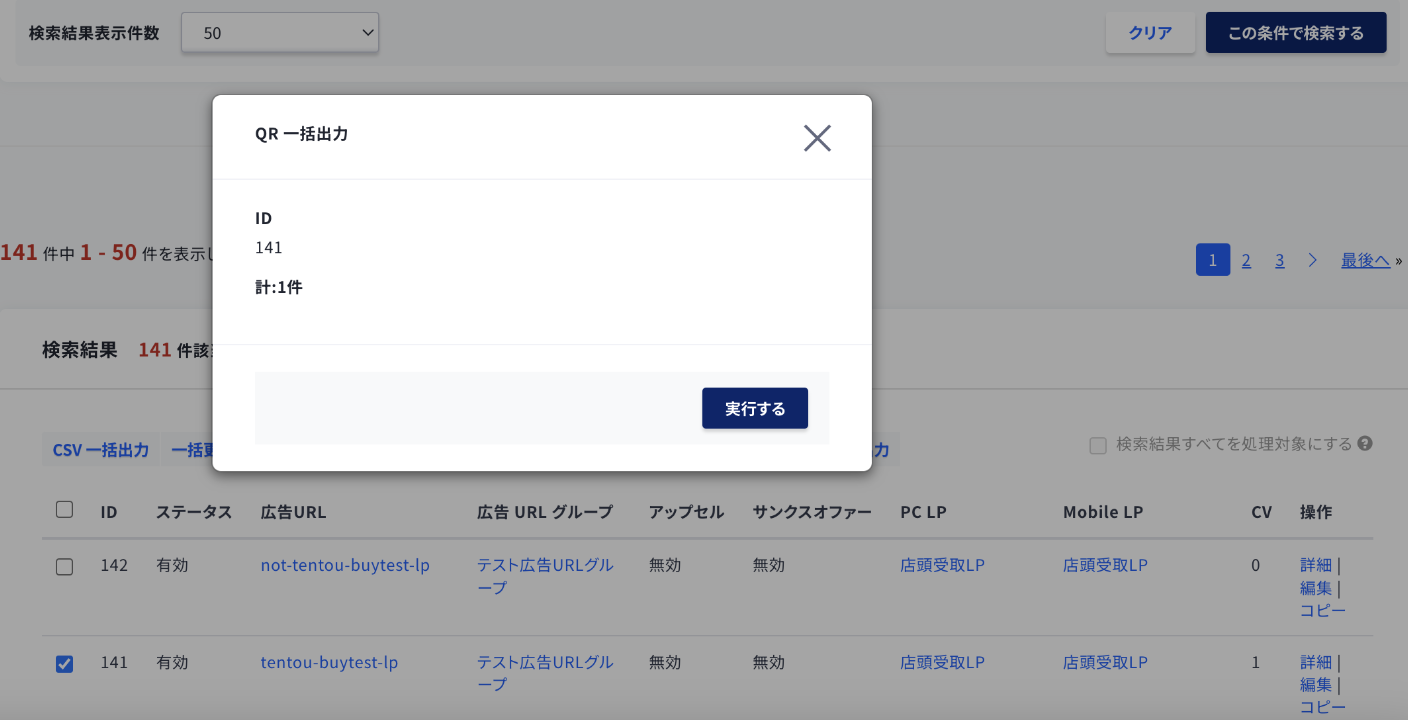Click 編集 link for row 141

coord(1316,685)
